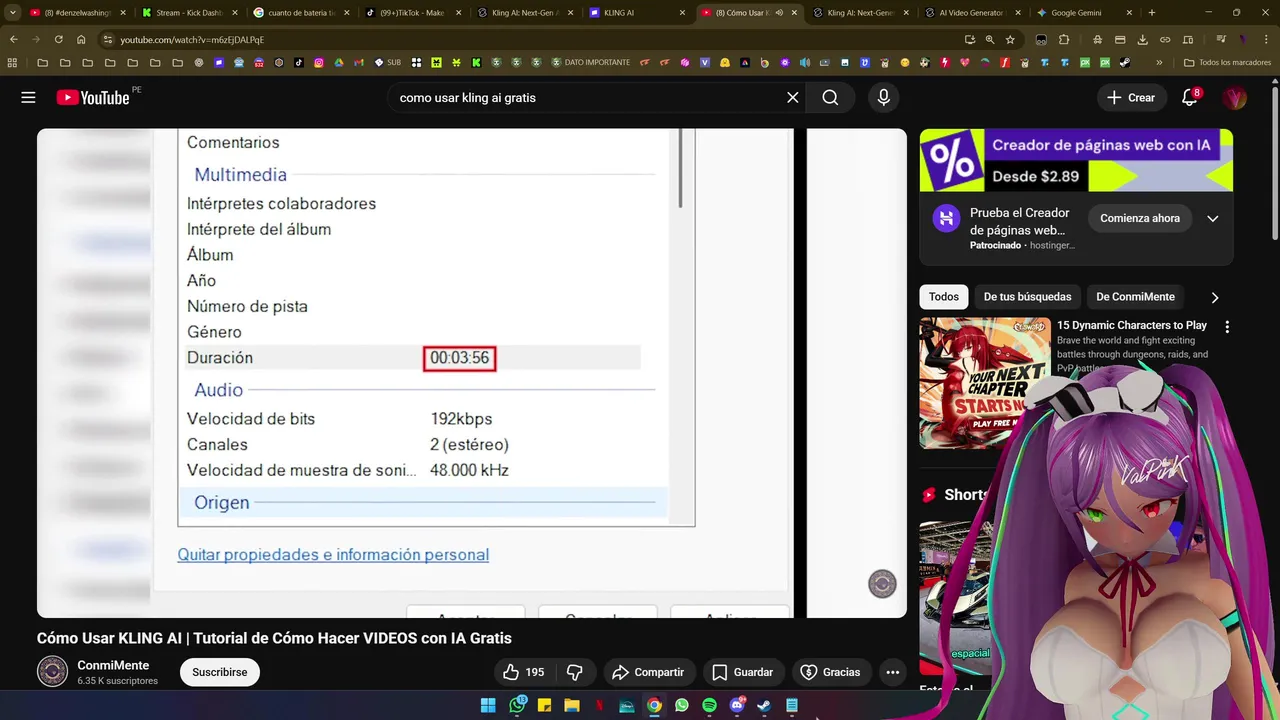The height and width of the screenshot is (720, 1280).
Task: Subscribe with the Suscribirse button
Action: click(220, 672)
